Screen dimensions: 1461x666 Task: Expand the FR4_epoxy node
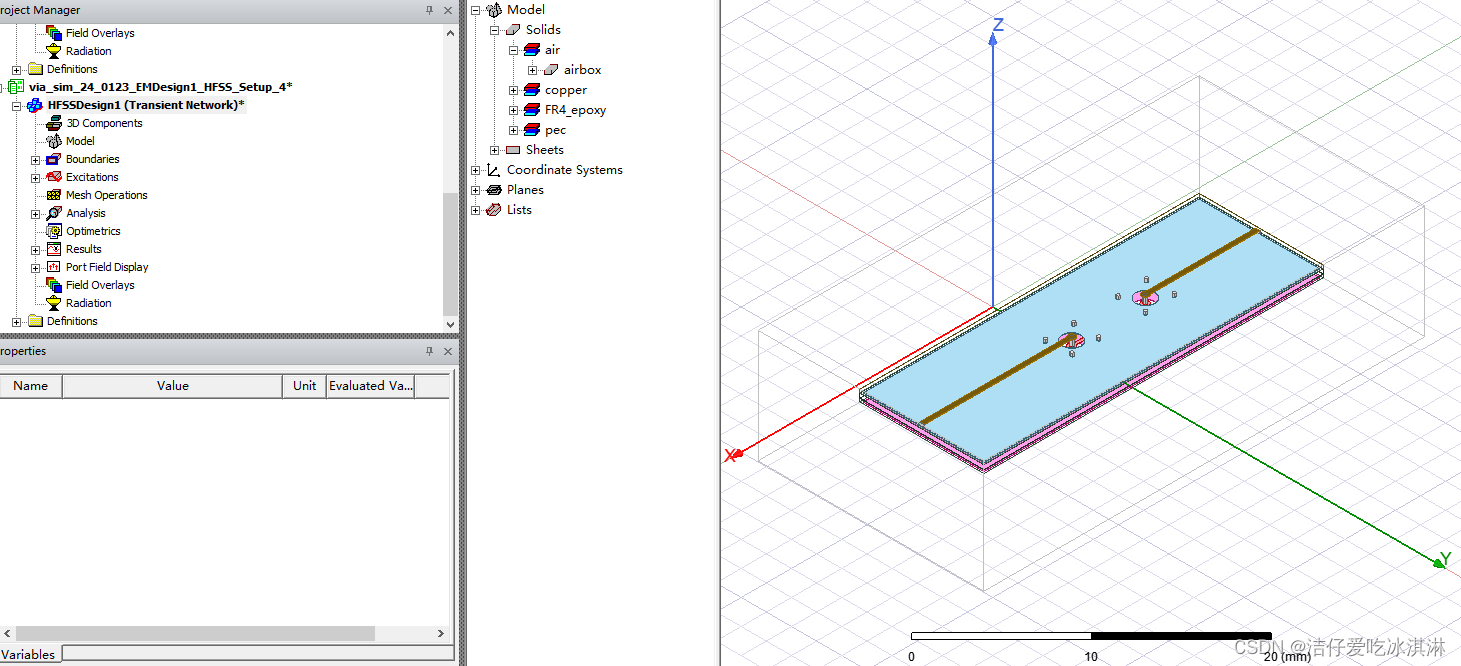click(513, 110)
